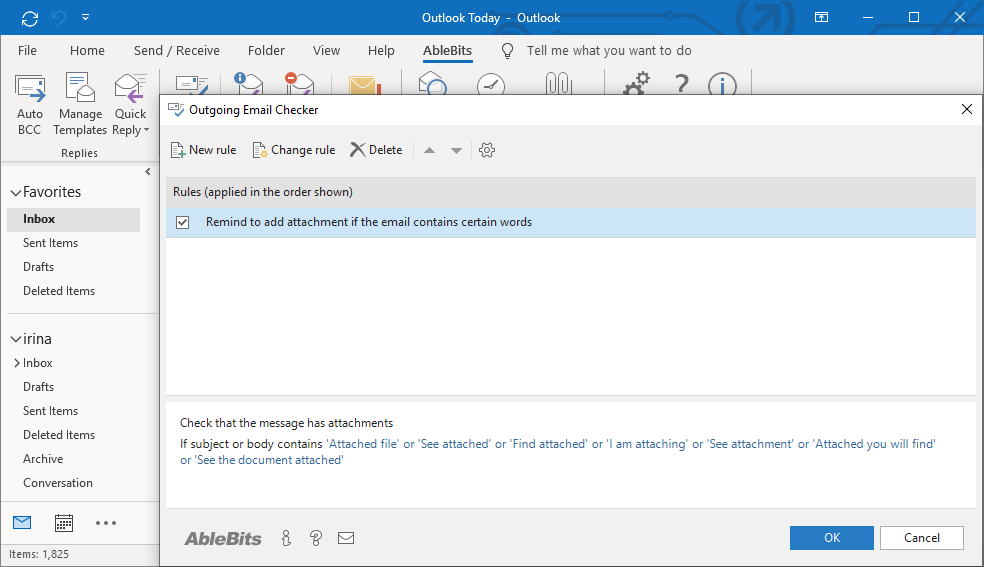Screen dimensions: 984x567
Task: Toggle the attachment reminder rule checkbox
Action: coord(183,222)
